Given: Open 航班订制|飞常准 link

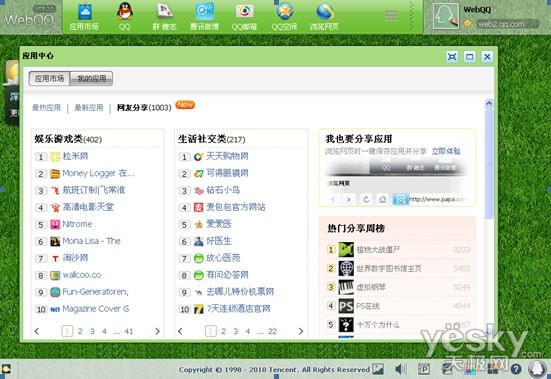Looking at the screenshot, I should click(94, 190).
